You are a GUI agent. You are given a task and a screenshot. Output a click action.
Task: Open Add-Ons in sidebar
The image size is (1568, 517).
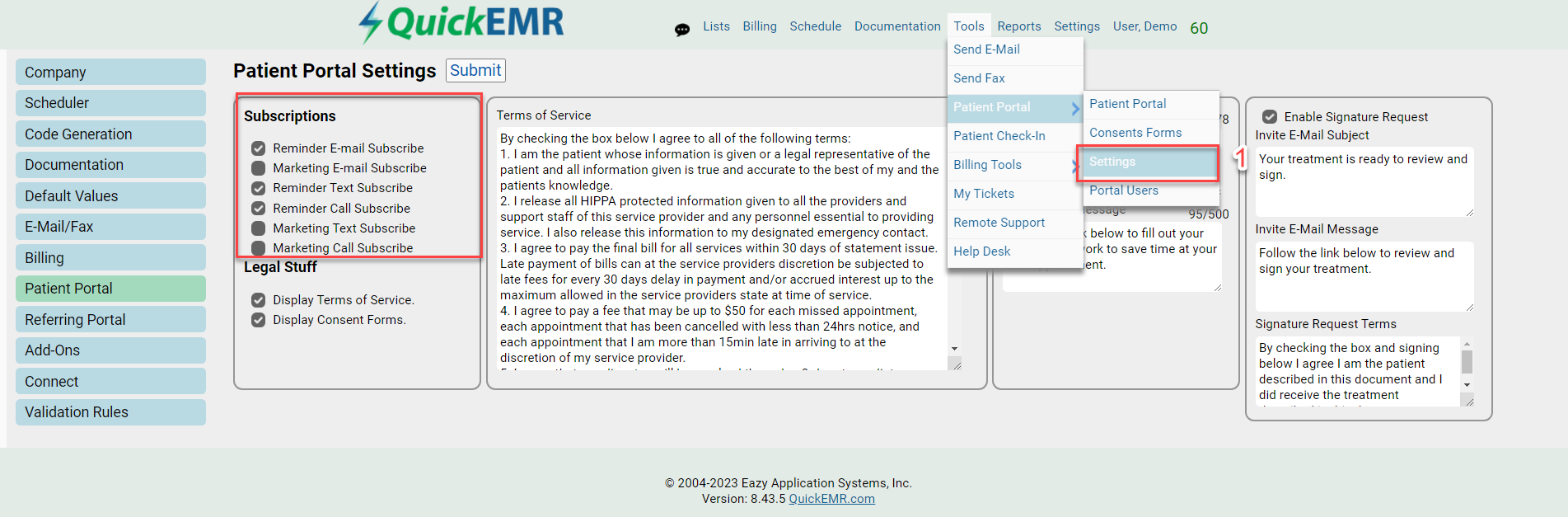(x=110, y=350)
